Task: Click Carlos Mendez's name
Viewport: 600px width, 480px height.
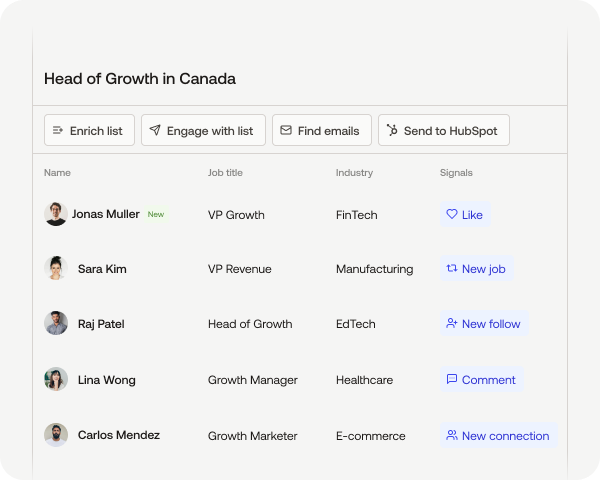Action: (118, 436)
